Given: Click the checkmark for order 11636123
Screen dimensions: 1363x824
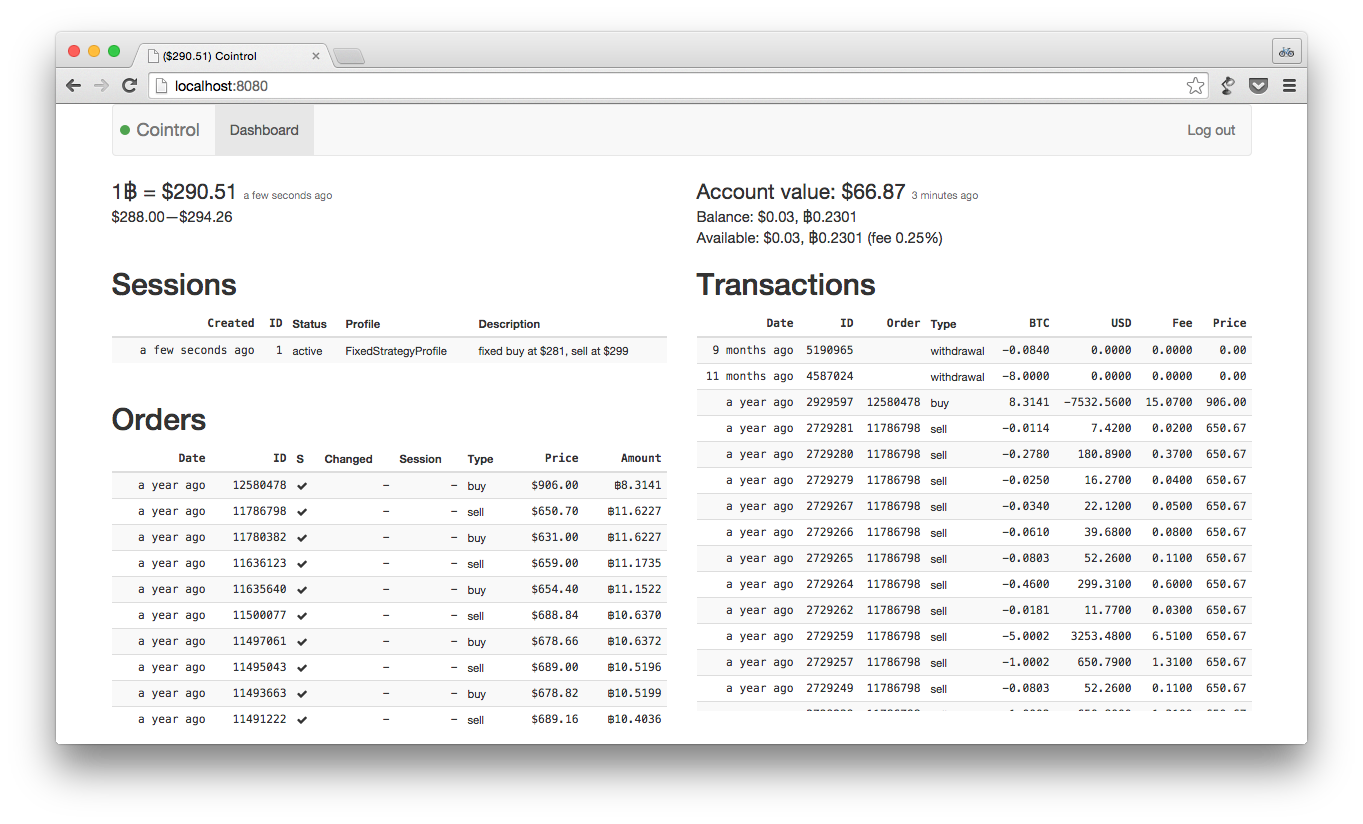Looking at the screenshot, I should (302, 563).
